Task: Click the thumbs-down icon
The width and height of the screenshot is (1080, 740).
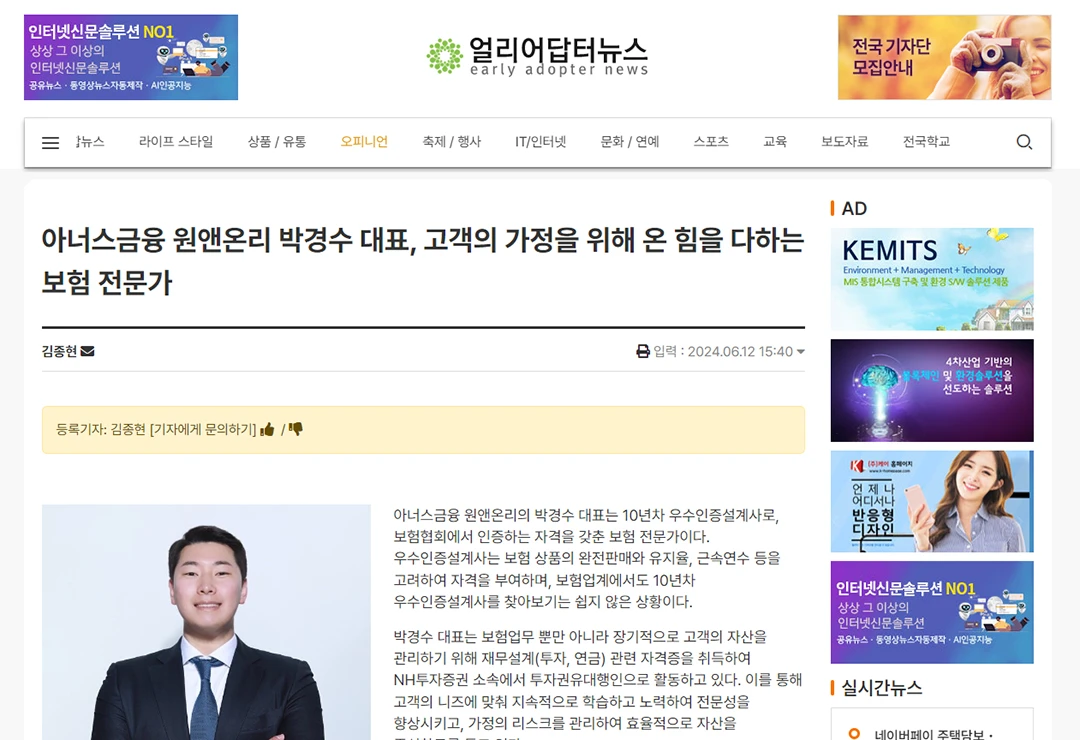Action: pyautogui.click(x=296, y=429)
